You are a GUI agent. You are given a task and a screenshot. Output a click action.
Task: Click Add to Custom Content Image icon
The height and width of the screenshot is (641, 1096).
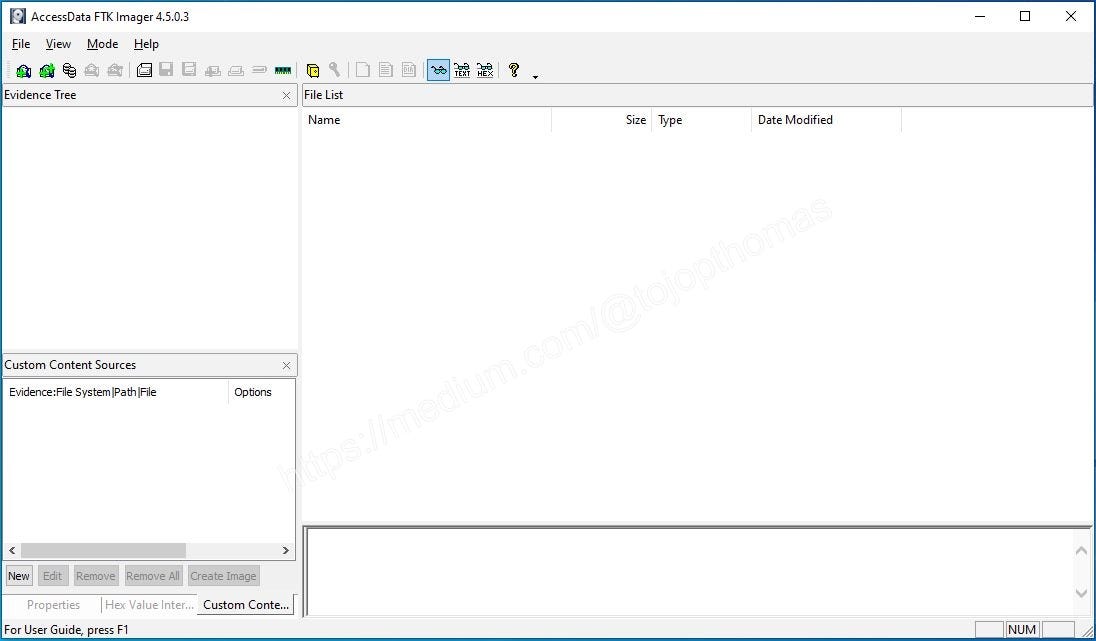212,70
